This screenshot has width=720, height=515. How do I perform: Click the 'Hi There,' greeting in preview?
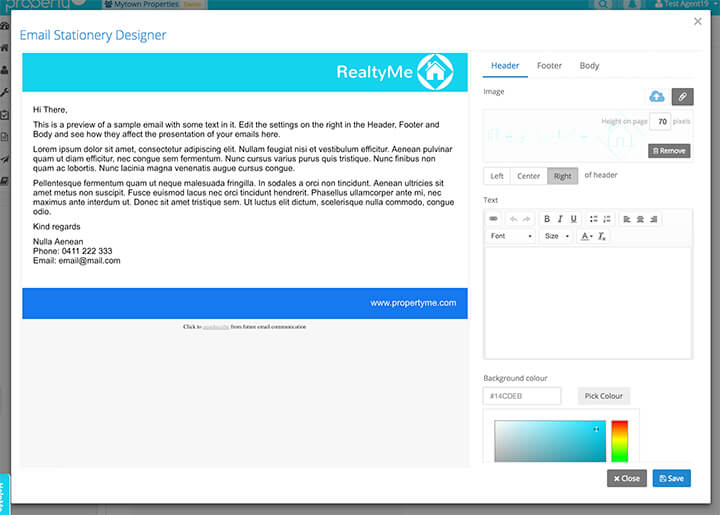pyautogui.click(x=50, y=110)
